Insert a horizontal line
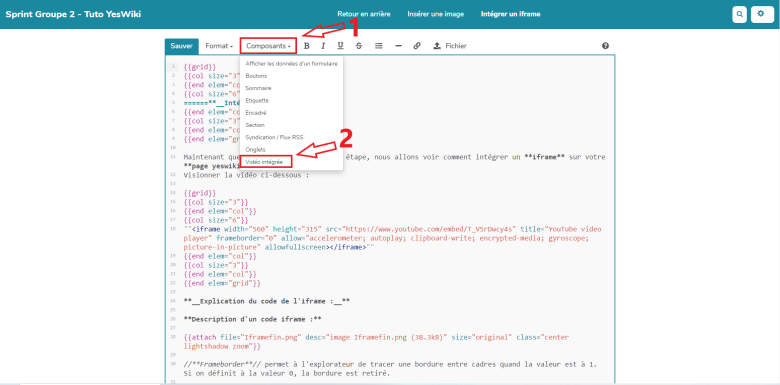The height and width of the screenshot is (385, 780). click(x=398, y=46)
